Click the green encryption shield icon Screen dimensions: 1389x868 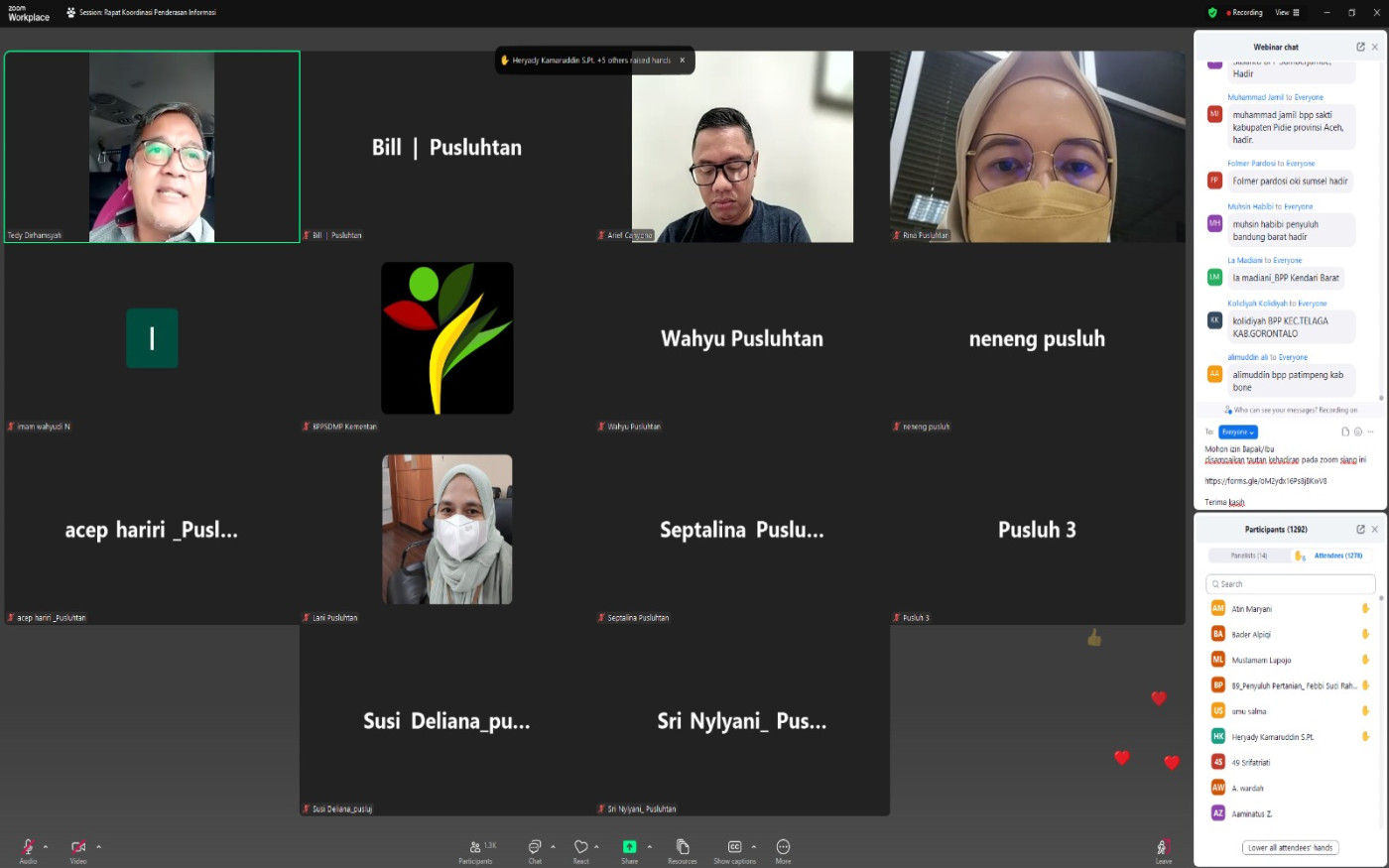coord(1212,13)
